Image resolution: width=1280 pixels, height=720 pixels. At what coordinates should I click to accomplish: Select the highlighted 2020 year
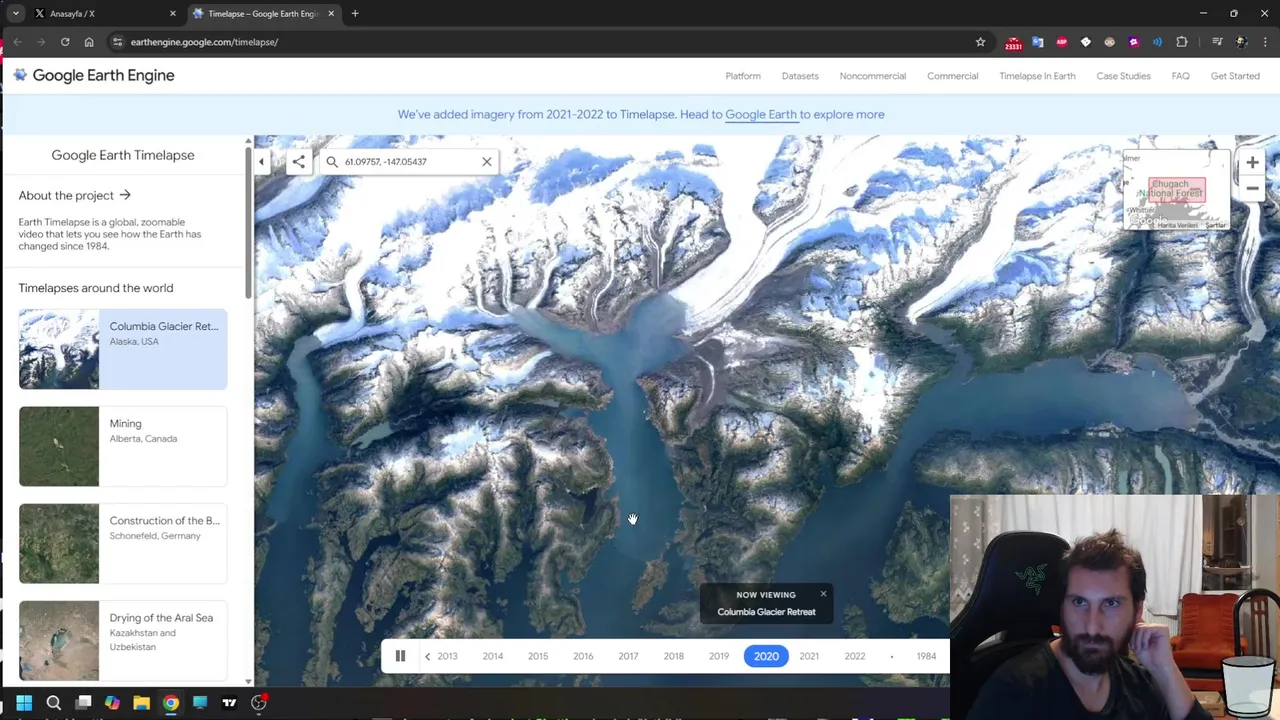766,656
